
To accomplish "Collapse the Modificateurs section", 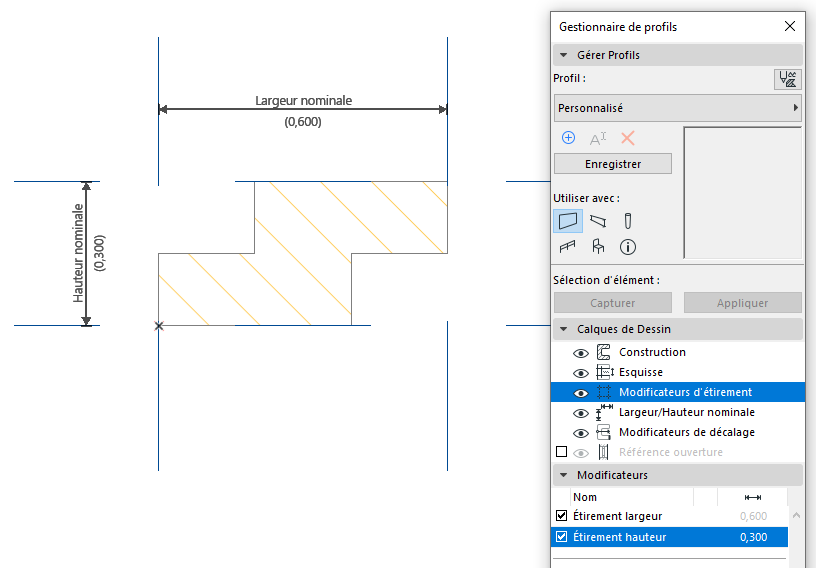I will (564, 475).
